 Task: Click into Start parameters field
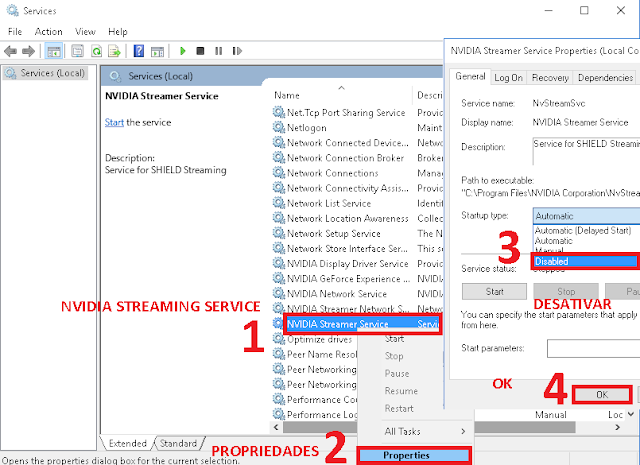tap(593, 349)
